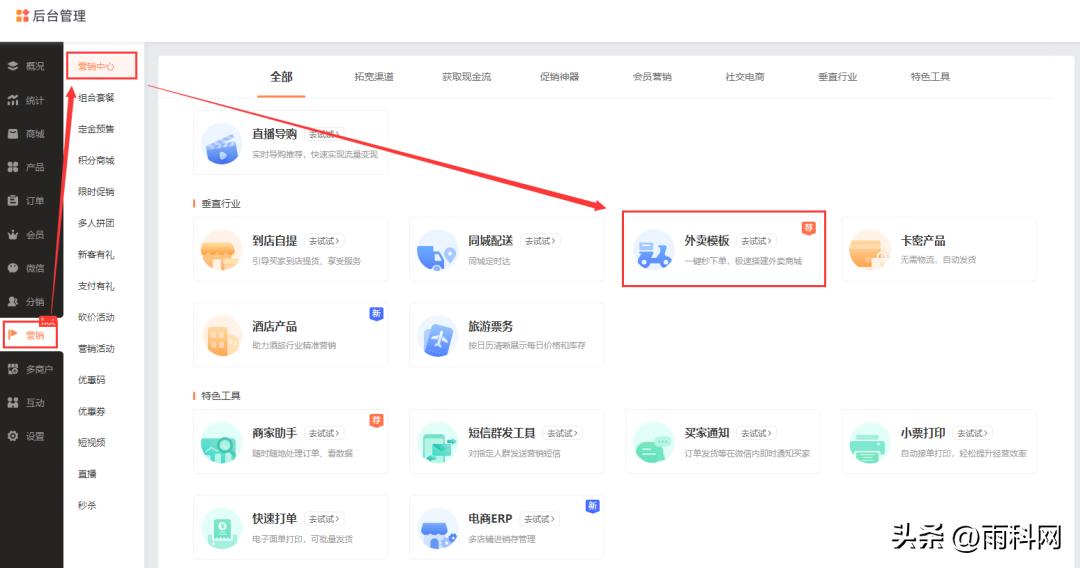Switch to the 获取现金流 tab
This screenshot has width=1080, height=568.
466,76
